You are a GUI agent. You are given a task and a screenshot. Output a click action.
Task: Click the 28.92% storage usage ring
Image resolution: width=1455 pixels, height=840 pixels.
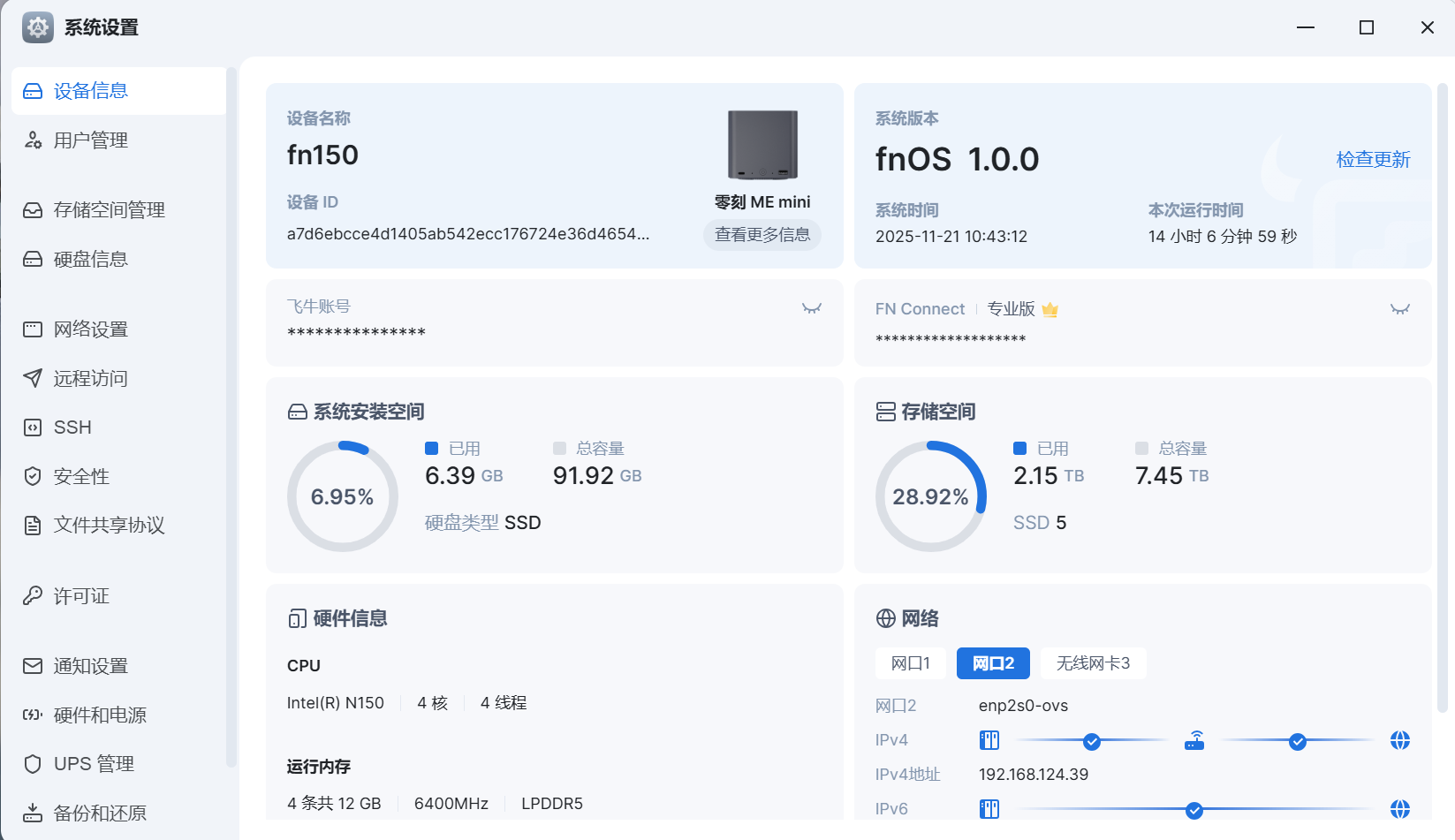pyautogui.click(x=931, y=496)
